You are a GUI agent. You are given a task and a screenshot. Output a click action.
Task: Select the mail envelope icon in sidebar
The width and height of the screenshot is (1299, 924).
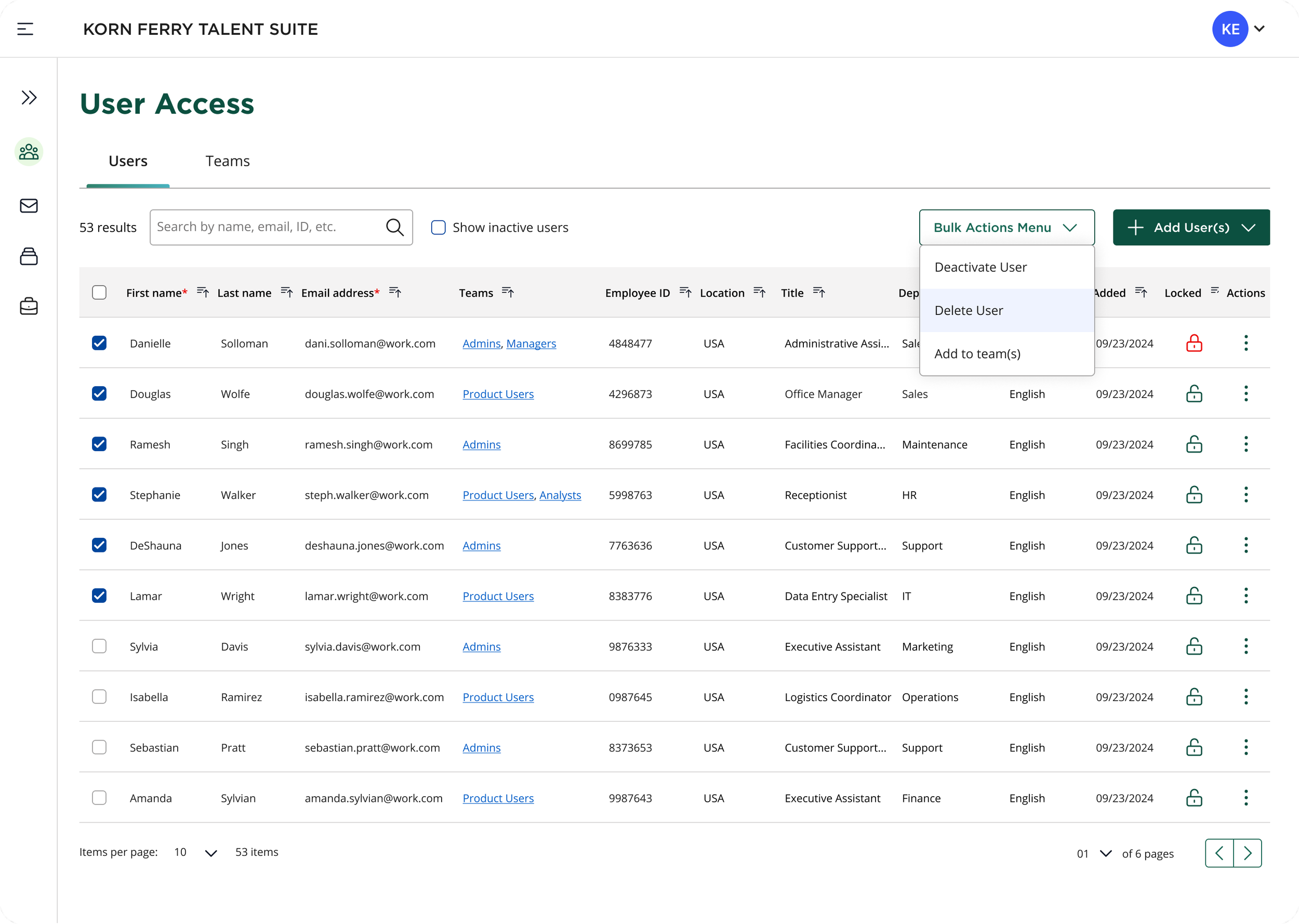[x=29, y=206]
